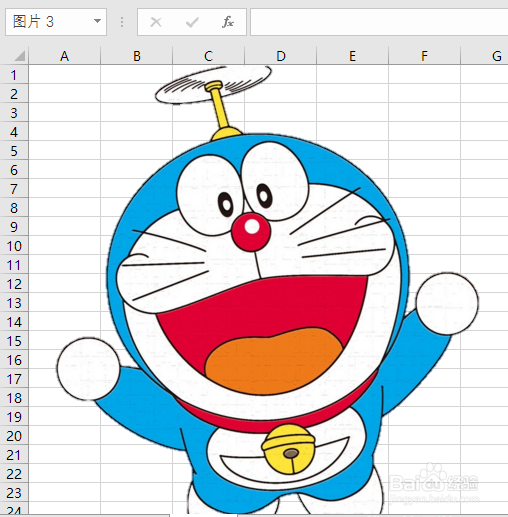Open the Name Box dropdown arrow
Viewport: 508px width, 517px height.
coord(97,21)
